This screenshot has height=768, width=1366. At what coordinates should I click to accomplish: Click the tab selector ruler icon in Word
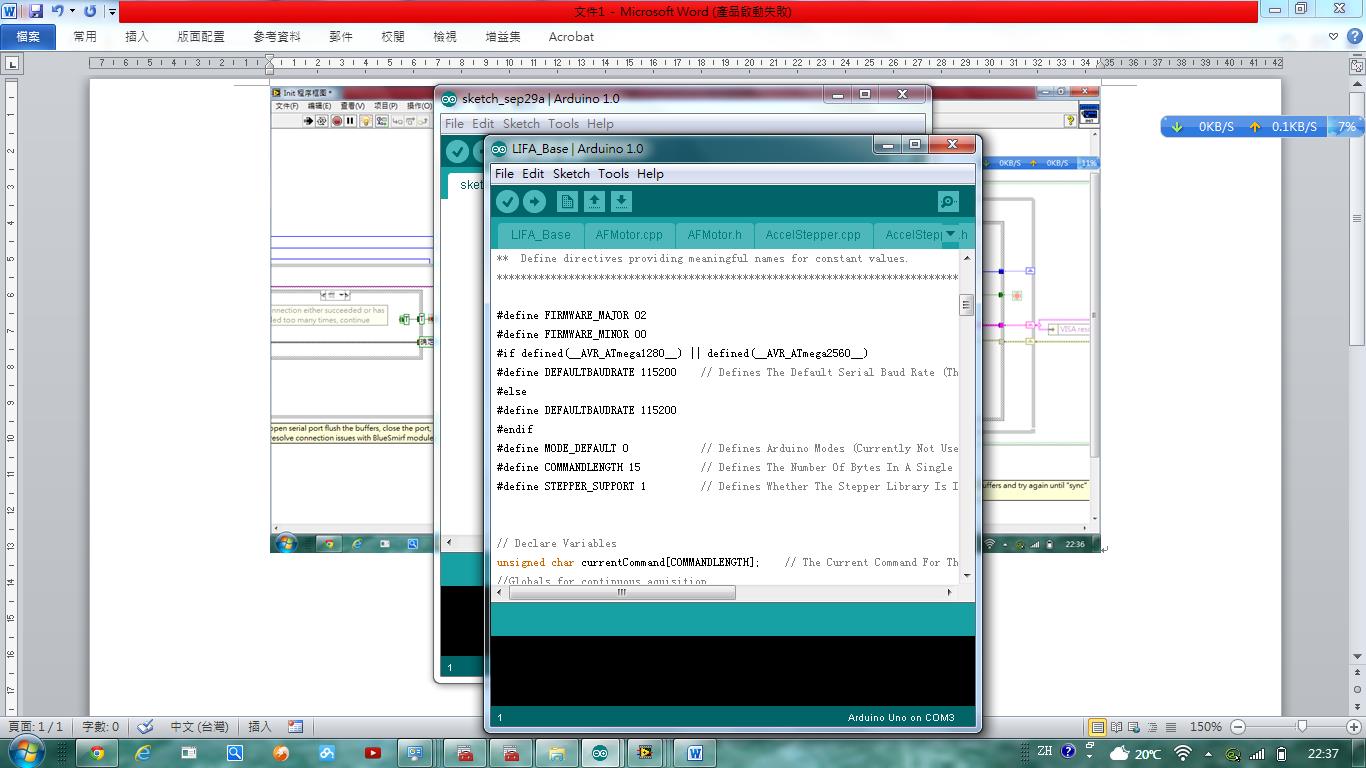12,63
